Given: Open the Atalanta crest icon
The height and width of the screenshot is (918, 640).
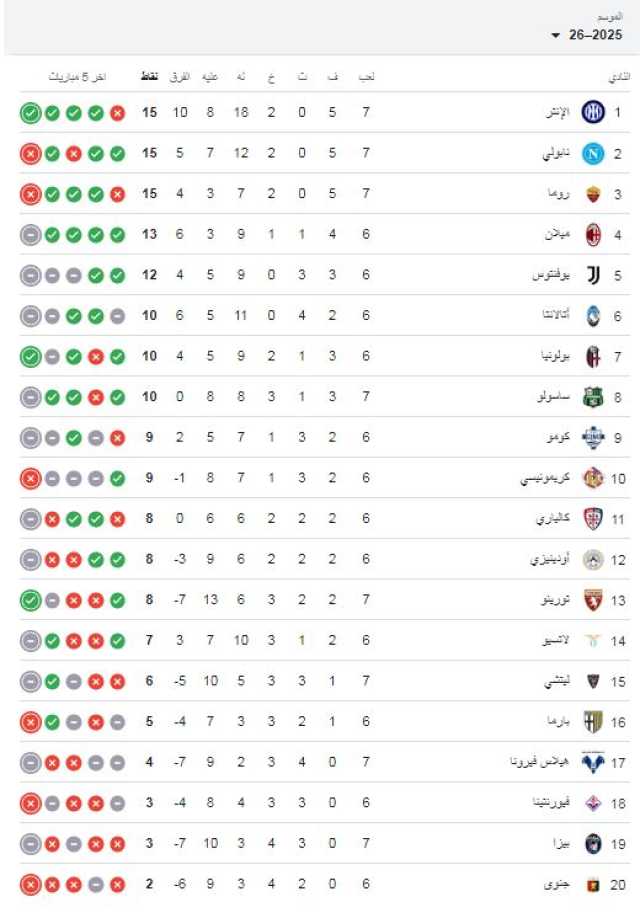Looking at the screenshot, I should [593, 316].
